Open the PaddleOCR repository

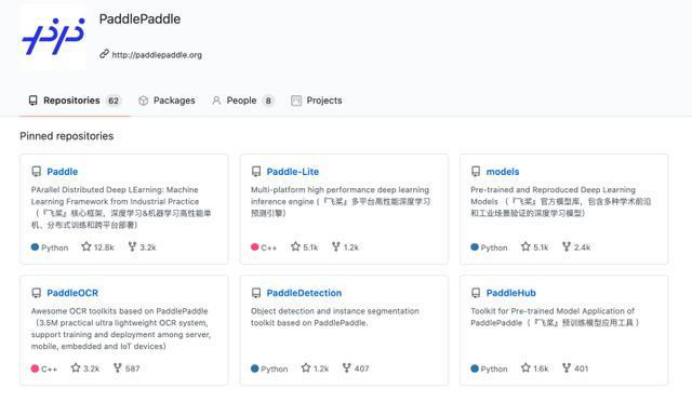click(x=72, y=293)
